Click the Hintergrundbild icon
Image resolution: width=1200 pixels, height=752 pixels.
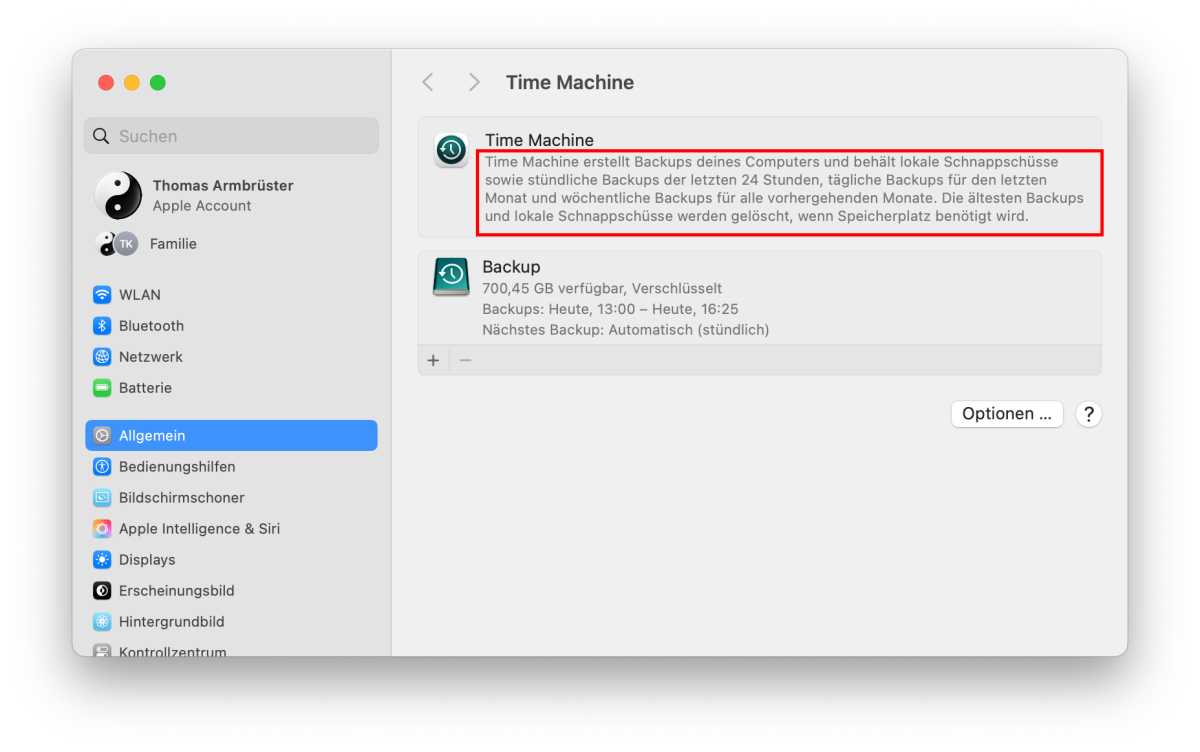click(x=102, y=622)
